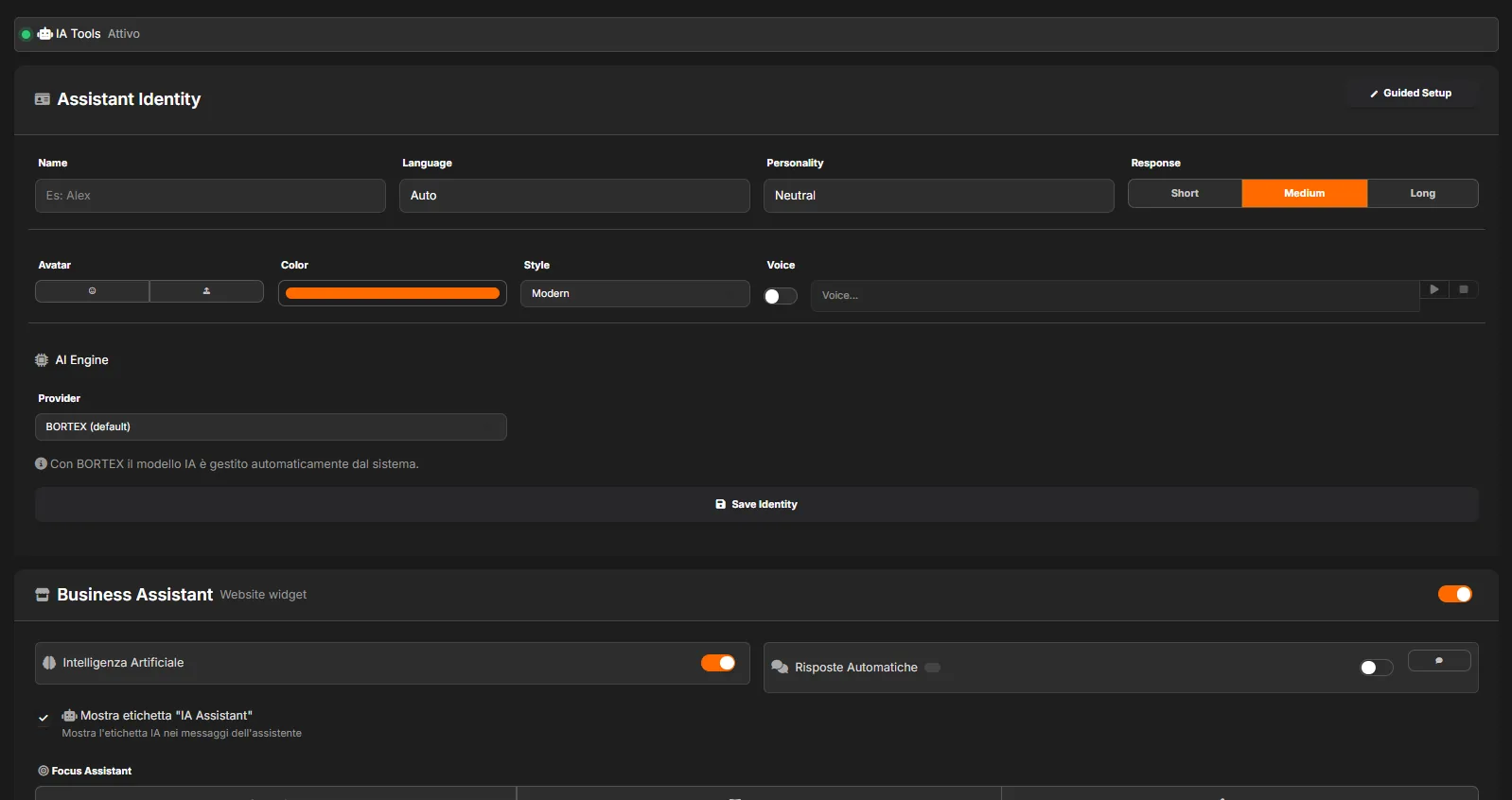Uncheck Mostra etichetta "IA Assistant" checkbox
The image size is (1512, 800).
(44, 718)
